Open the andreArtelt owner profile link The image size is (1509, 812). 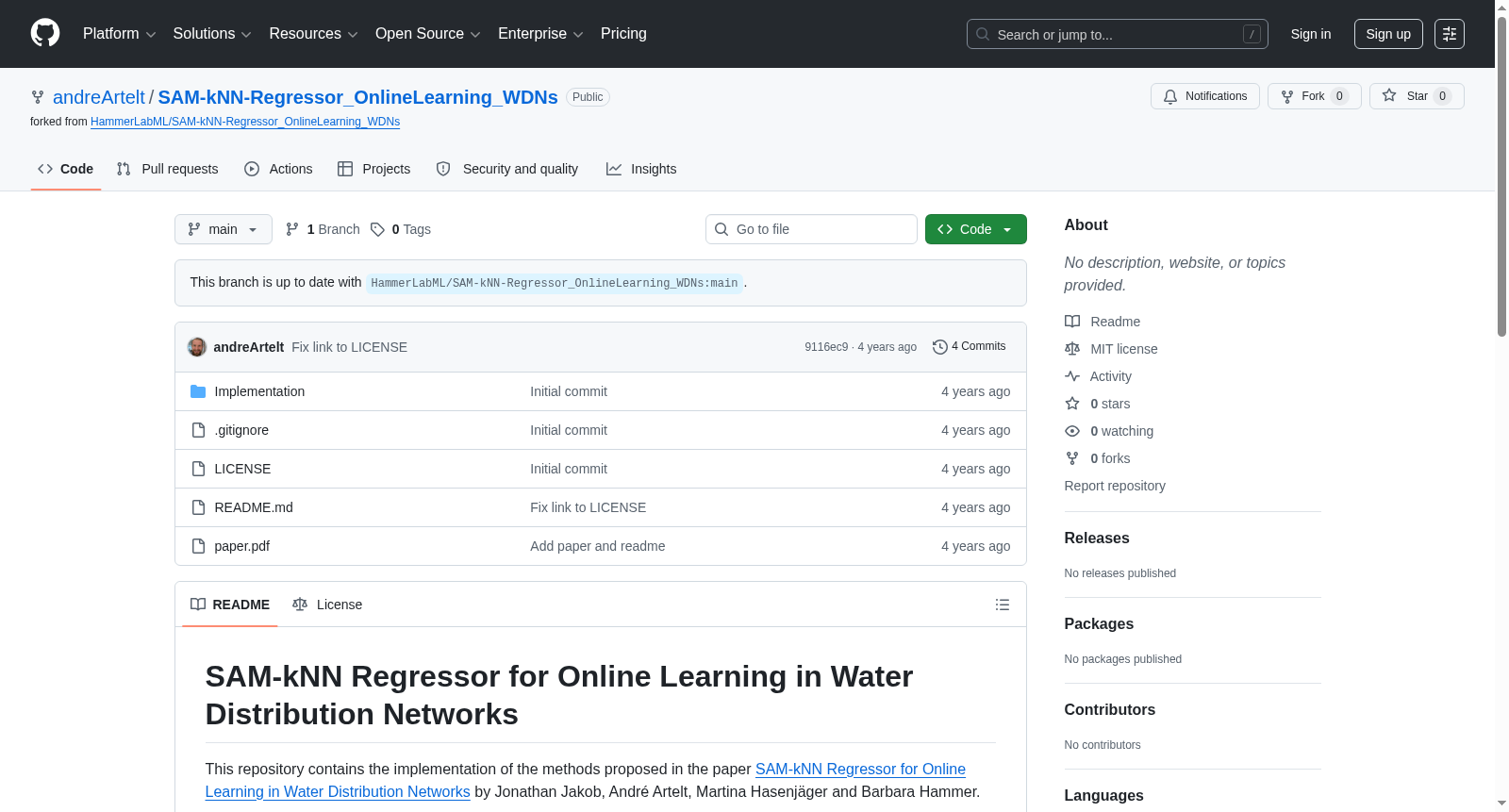(x=99, y=97)
